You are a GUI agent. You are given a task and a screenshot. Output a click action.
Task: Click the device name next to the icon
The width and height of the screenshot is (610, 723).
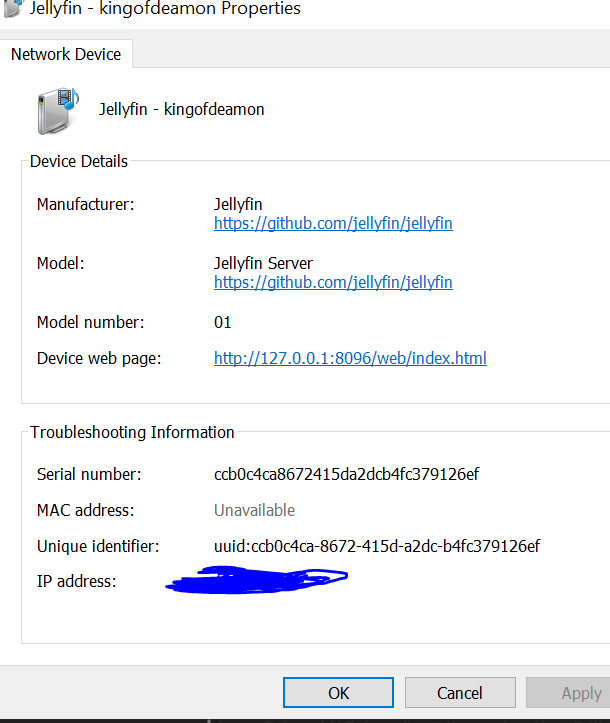point(181,109)
